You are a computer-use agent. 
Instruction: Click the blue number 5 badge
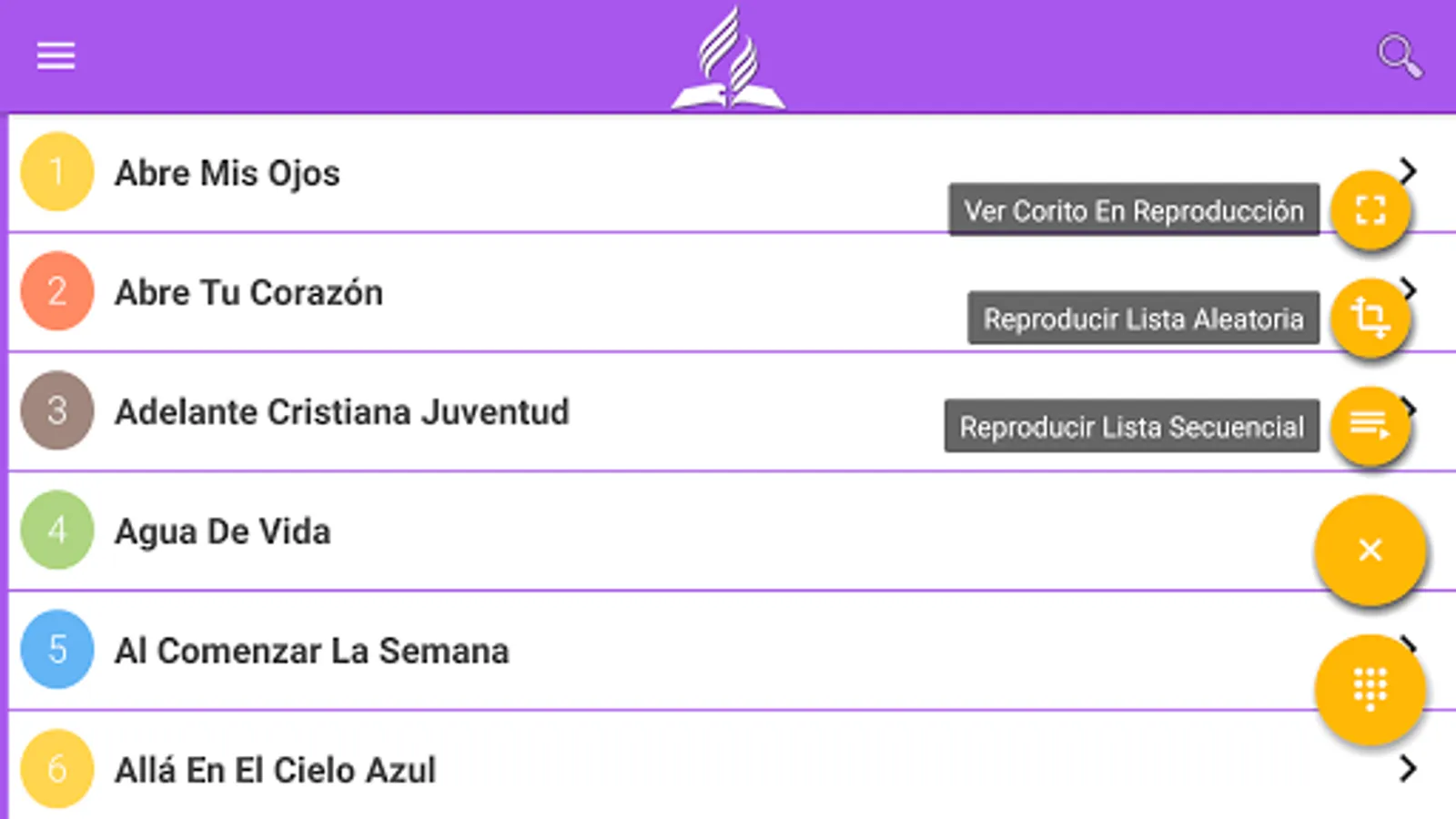[x=56, y=650]
